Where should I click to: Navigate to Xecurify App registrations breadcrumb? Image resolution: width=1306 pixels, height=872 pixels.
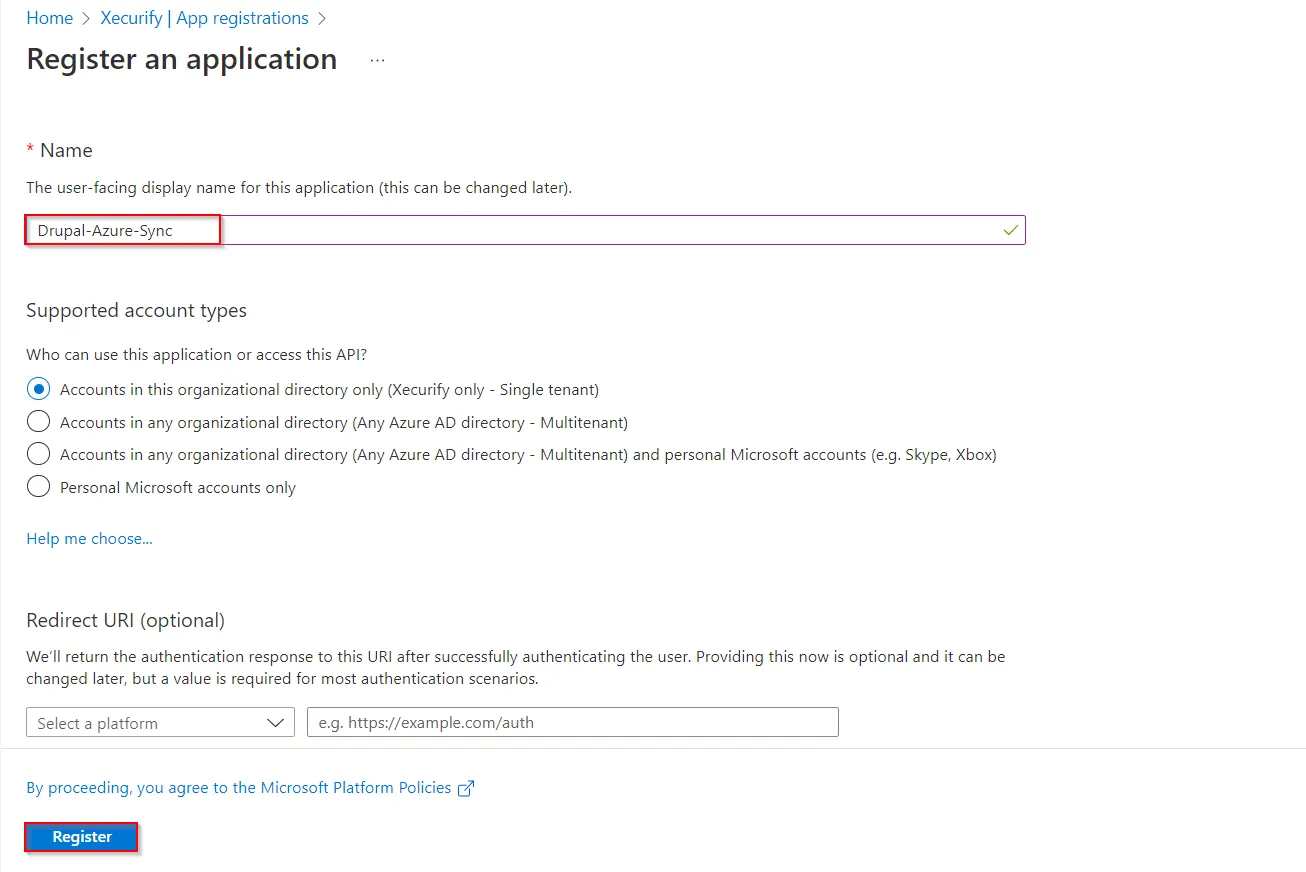click(204, 18)
